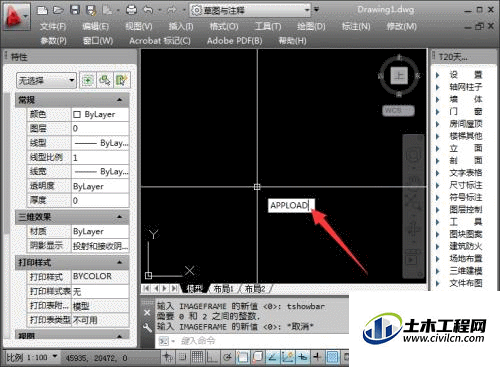
Task: Click the 颜色 ByLayer color field
Action: pyautogui.click(x=100, y=114)
